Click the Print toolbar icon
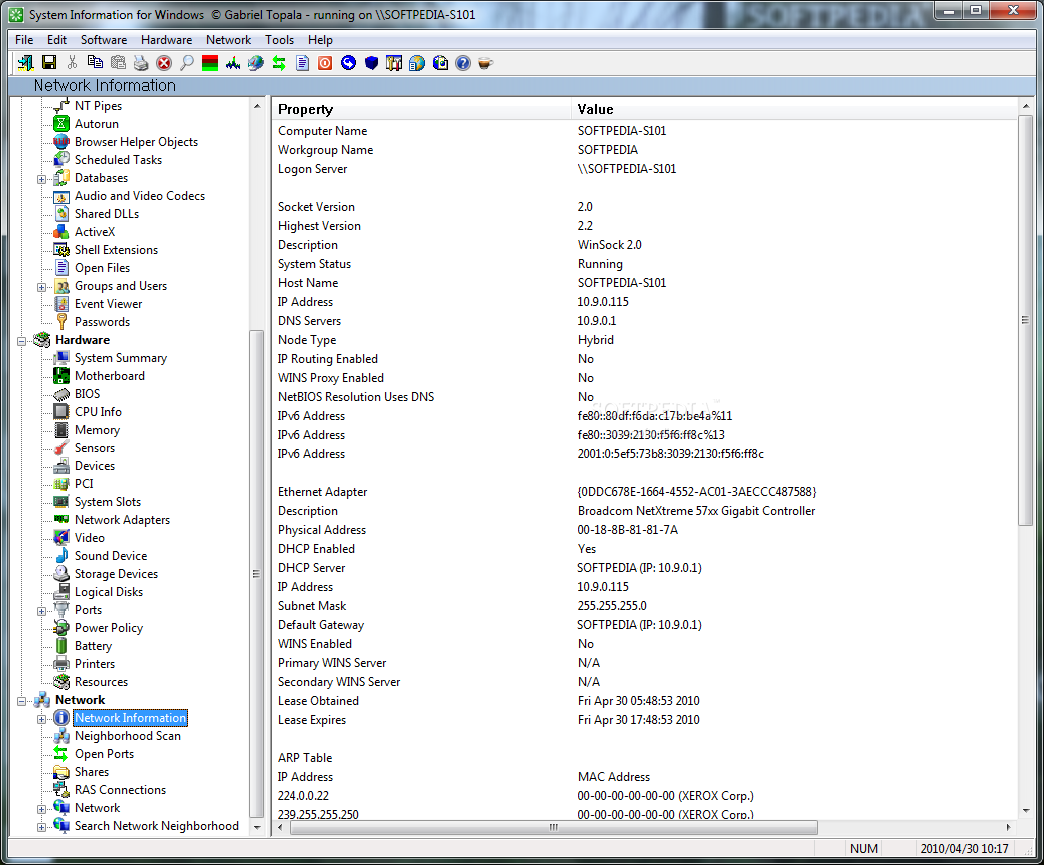Viewport: 1044px width, 865px height. pos(140,63)
